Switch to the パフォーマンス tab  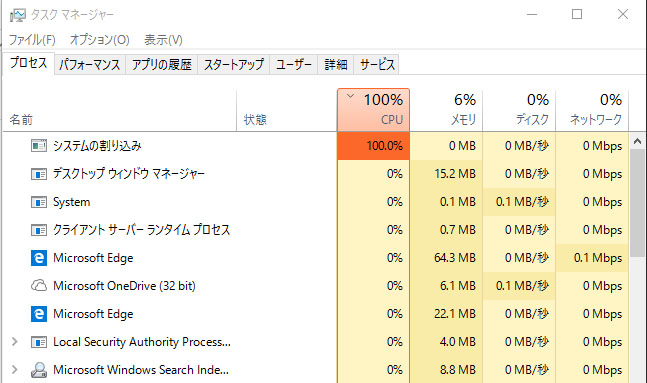90,65
